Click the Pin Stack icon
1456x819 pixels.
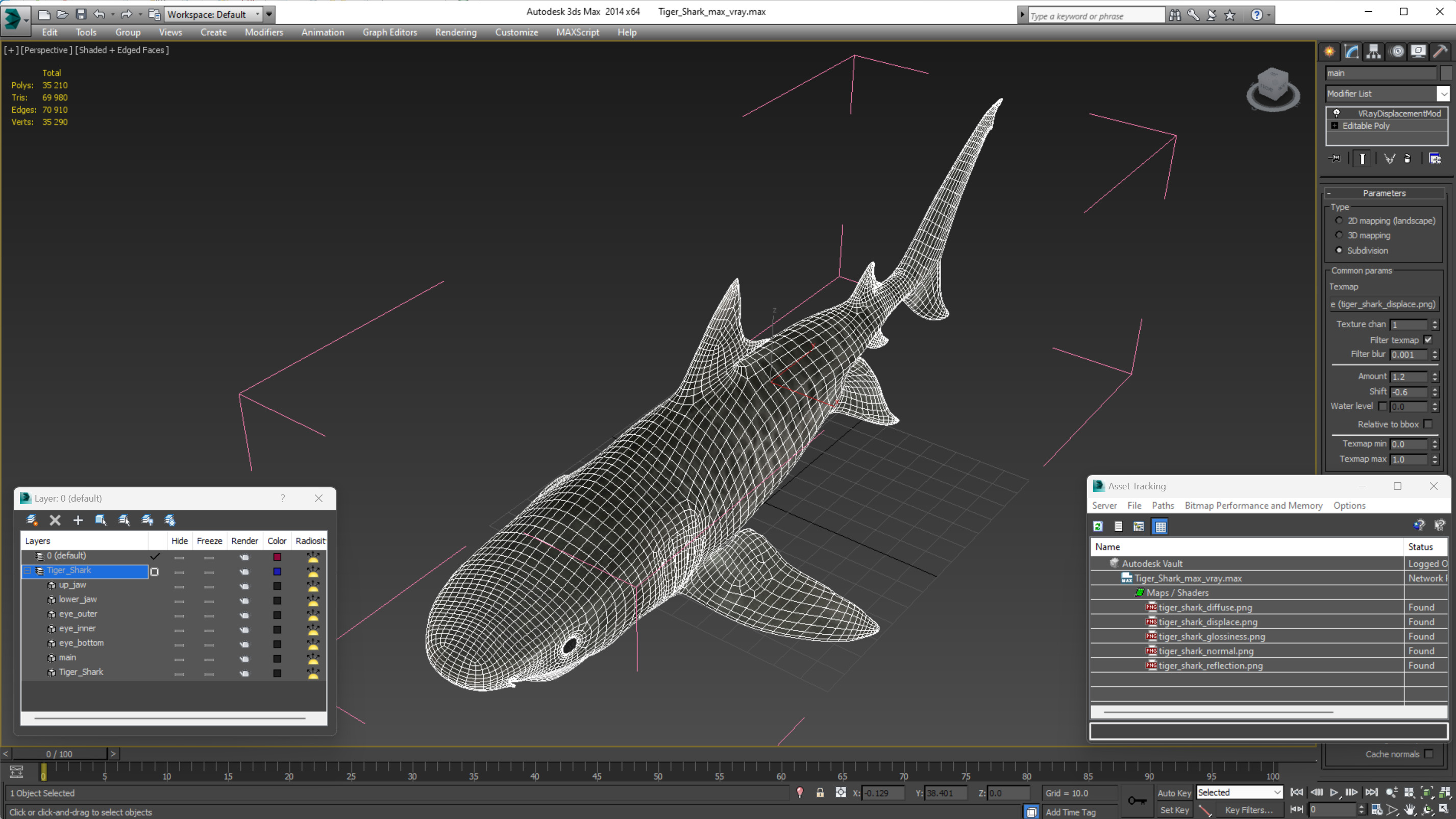coord(1335,158)
